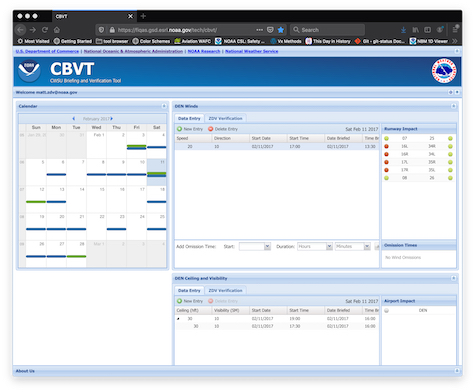This screenshot has width=475, height=392.
Task: Collapse the Calendar panel
Action: tap(164, 106)
